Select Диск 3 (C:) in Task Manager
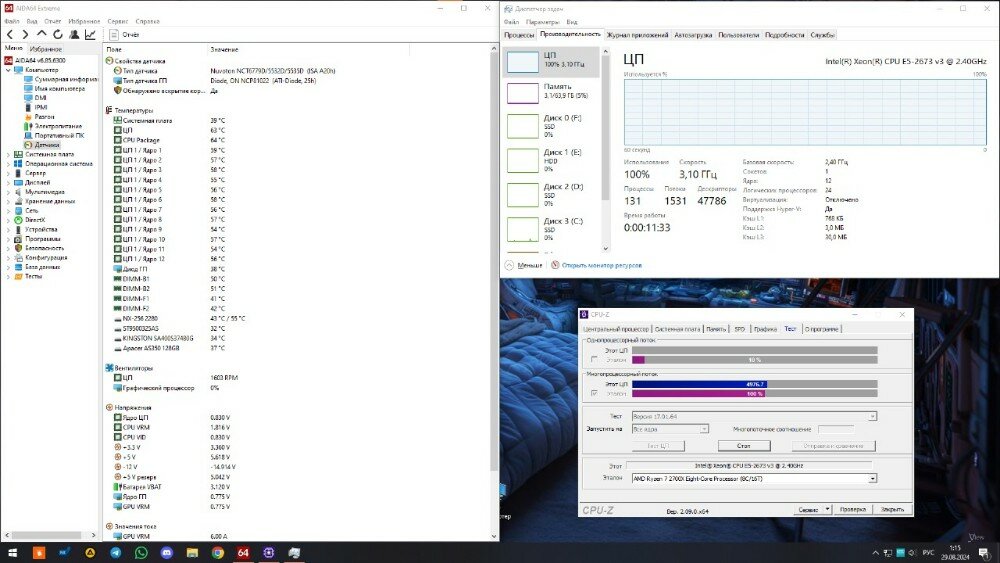 [x=552, y=230]
